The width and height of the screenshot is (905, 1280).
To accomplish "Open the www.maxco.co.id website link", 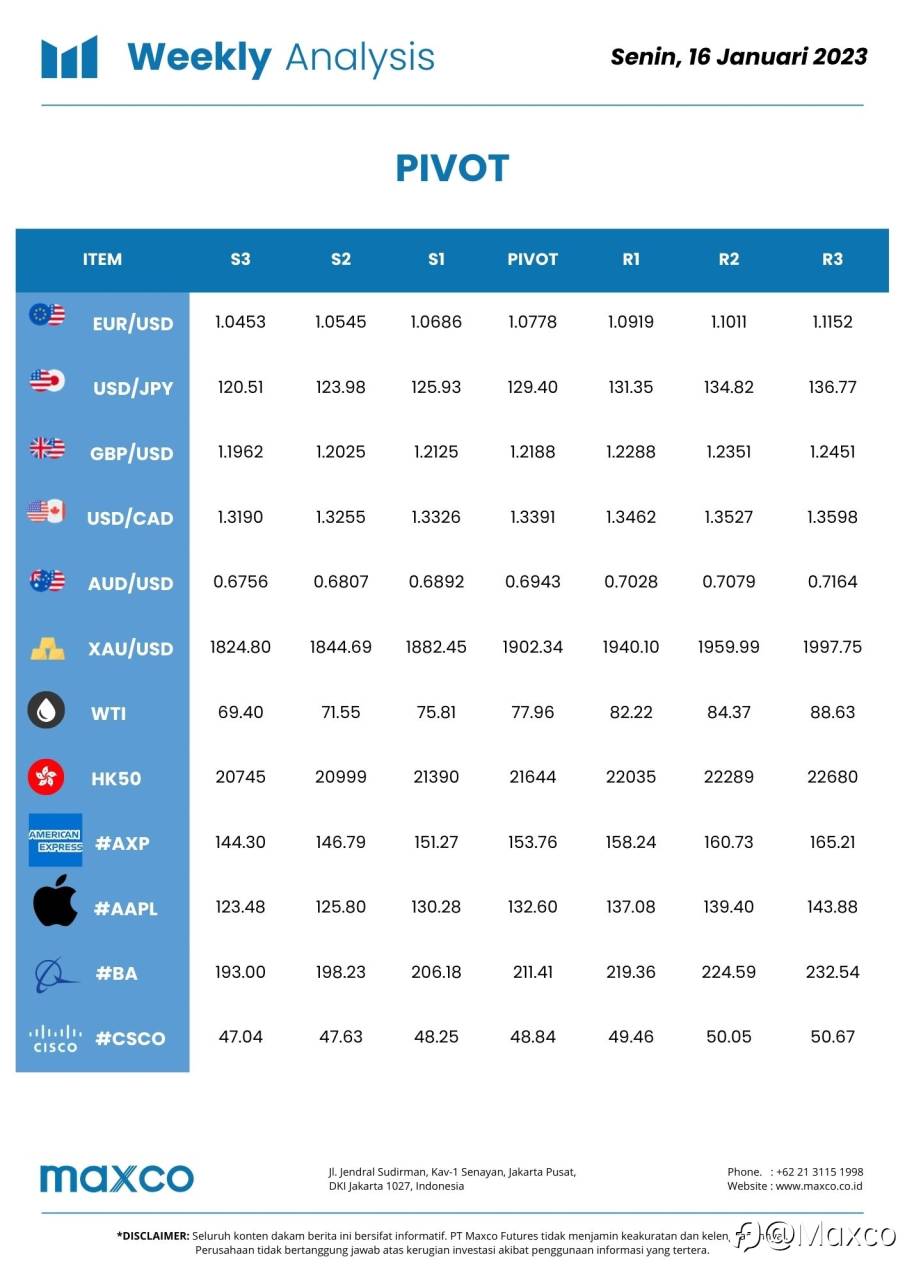I will [x=819, y=1186].
